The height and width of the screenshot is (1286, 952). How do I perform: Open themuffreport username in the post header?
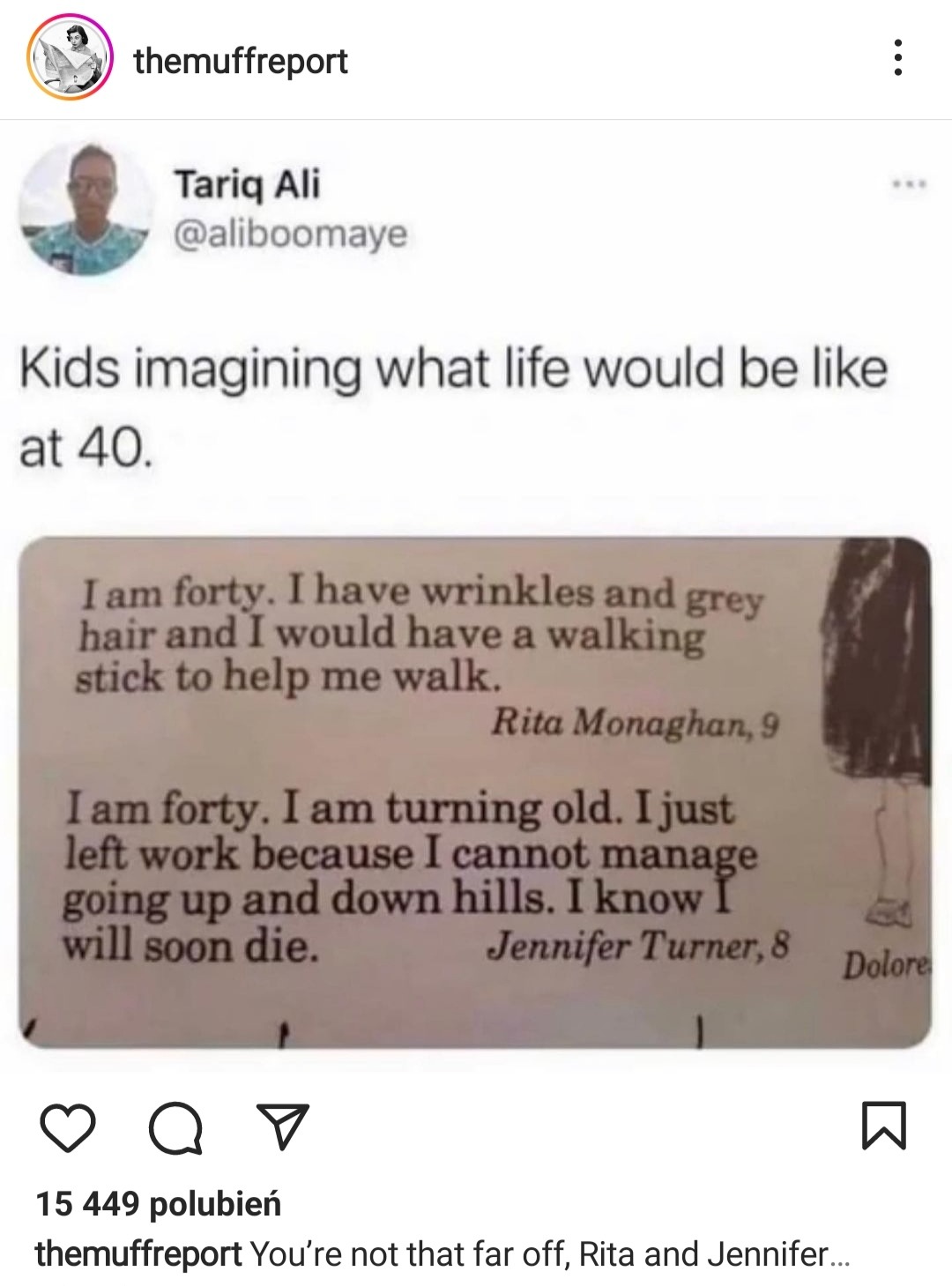tap(241, 61)
